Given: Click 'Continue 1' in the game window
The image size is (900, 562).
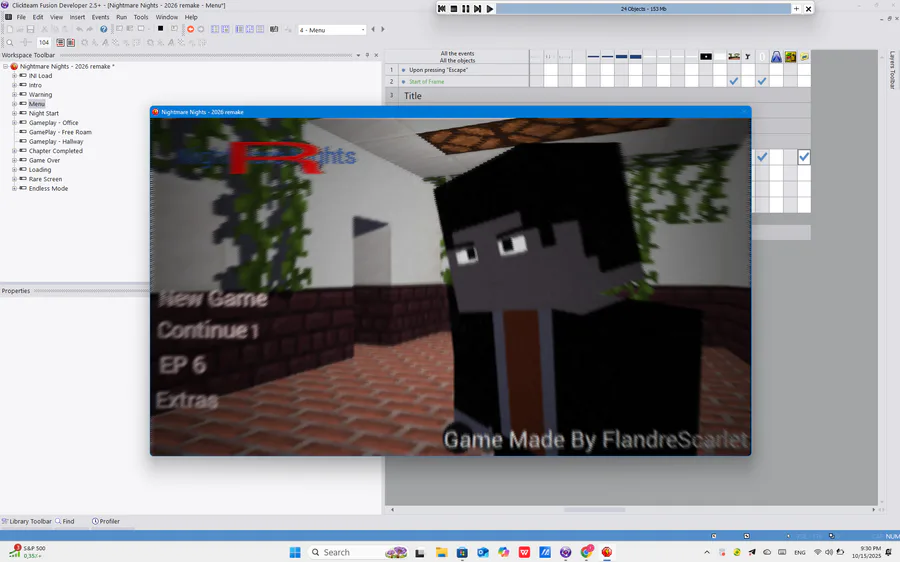Looking at the screenshot, I should point(208,330).
